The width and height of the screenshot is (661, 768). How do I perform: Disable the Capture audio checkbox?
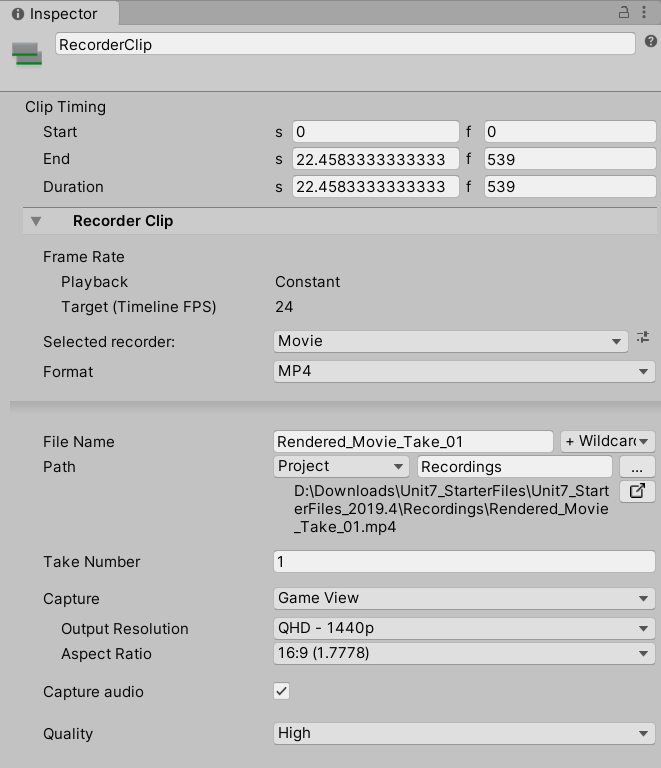click(x=282, y=691)
